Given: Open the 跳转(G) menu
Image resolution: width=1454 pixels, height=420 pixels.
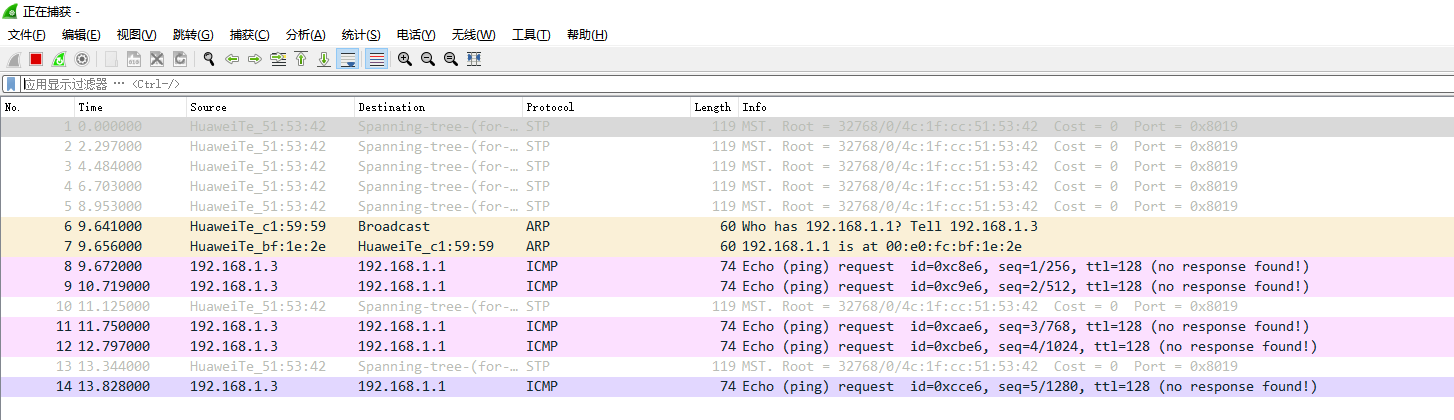Looking at the screenshot, I should click(x=193, y=35).
